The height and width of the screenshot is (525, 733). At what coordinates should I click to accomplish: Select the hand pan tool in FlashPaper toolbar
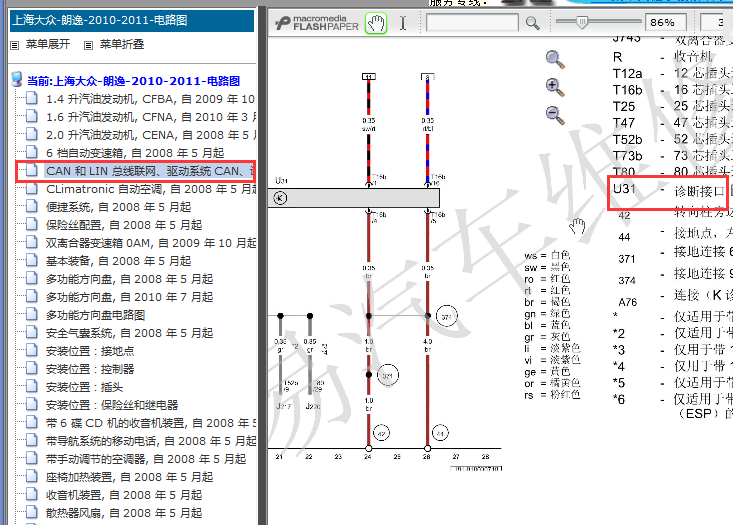(376, 23)
